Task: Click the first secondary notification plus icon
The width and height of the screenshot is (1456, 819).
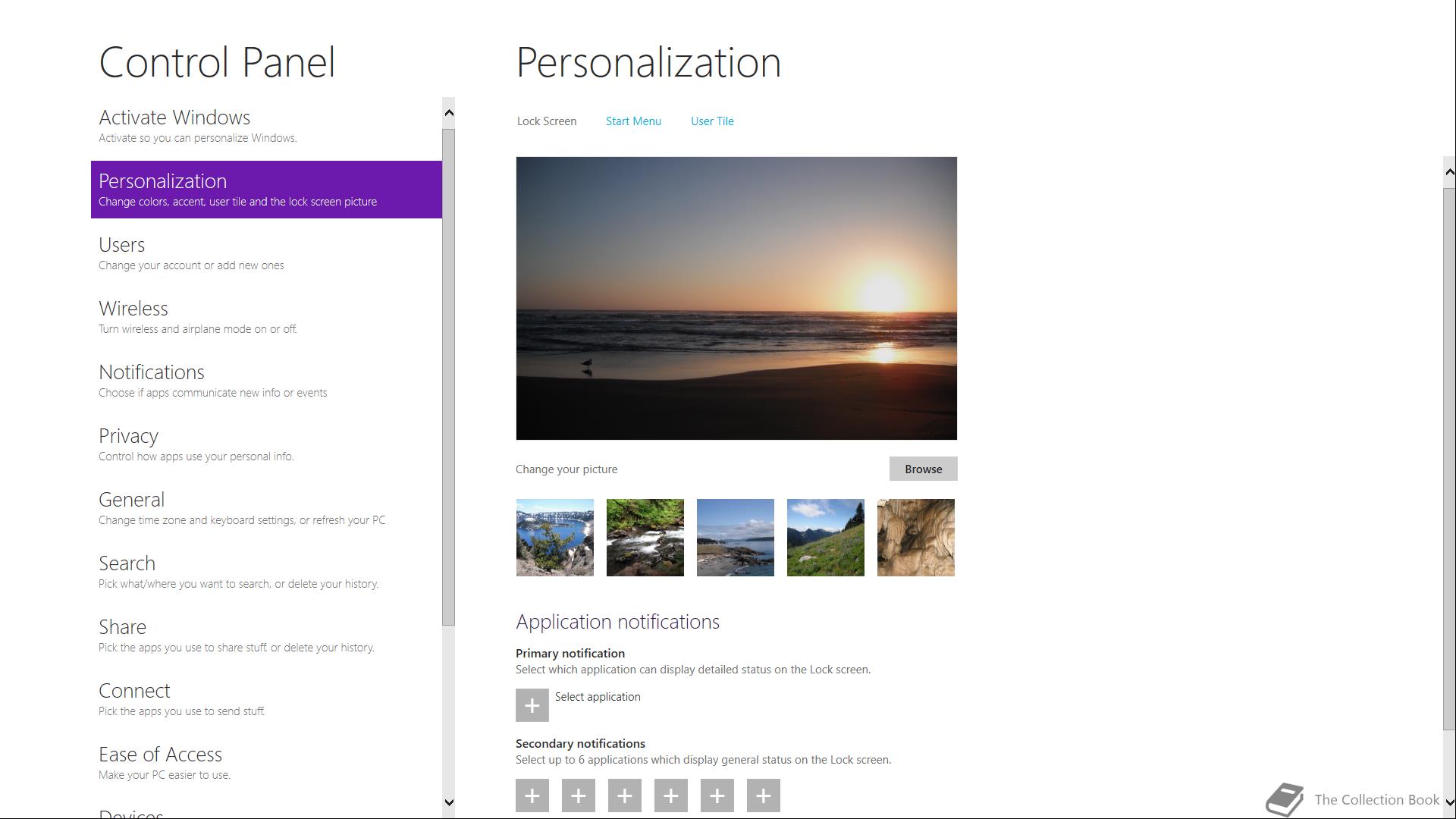Action: click(x=532, y=795)
